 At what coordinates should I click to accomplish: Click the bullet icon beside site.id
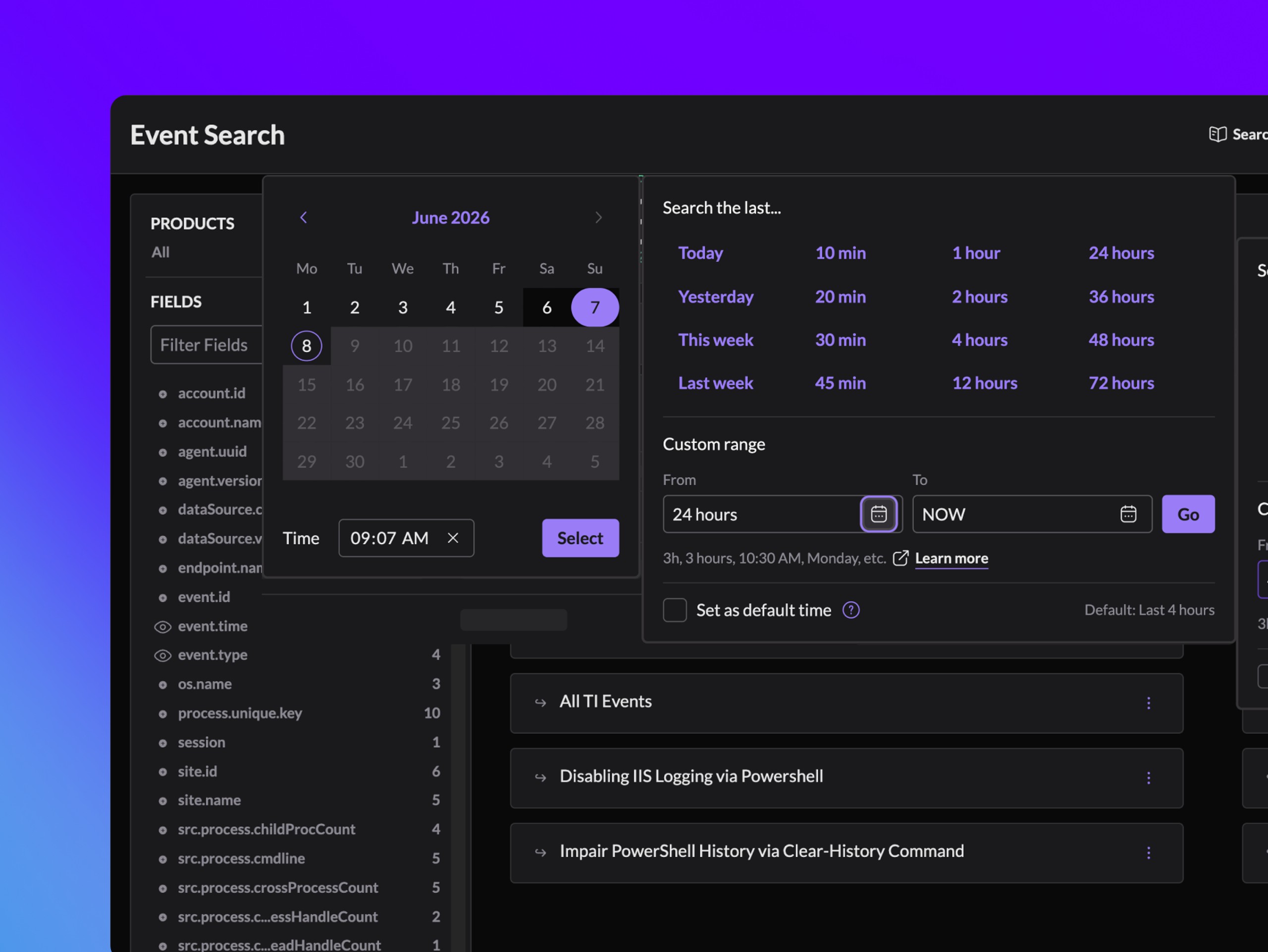coord(163,772)
